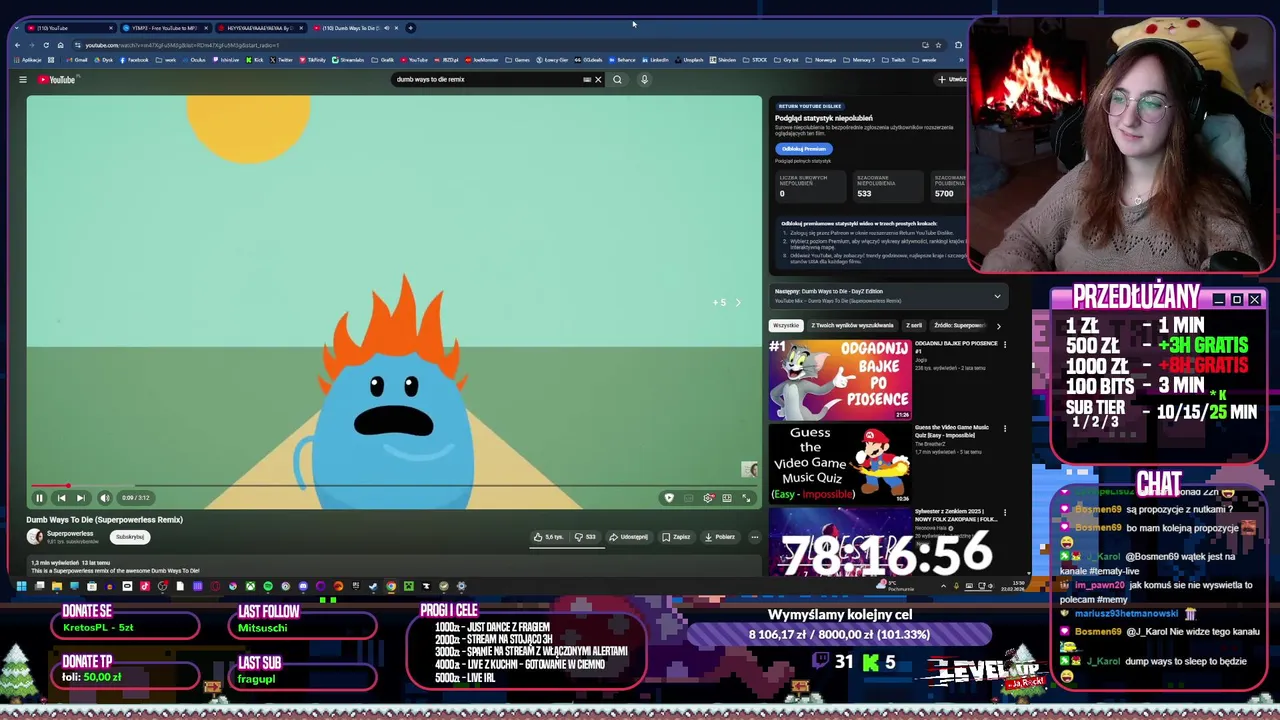Open 'Guess the Video Game Music Quiz' thumbnail
The width and height of the screenshot is (1280, 720).
click(x=840, y=463)
